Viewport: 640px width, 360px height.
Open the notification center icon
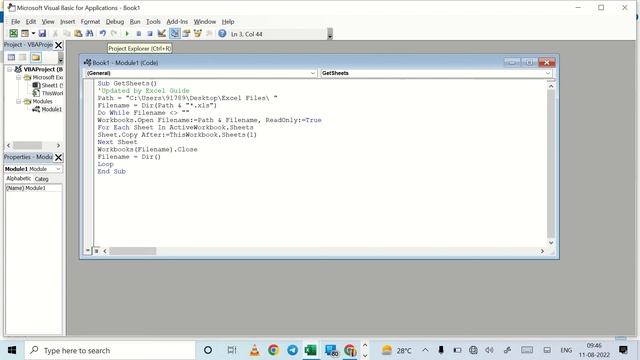[623, 350]
